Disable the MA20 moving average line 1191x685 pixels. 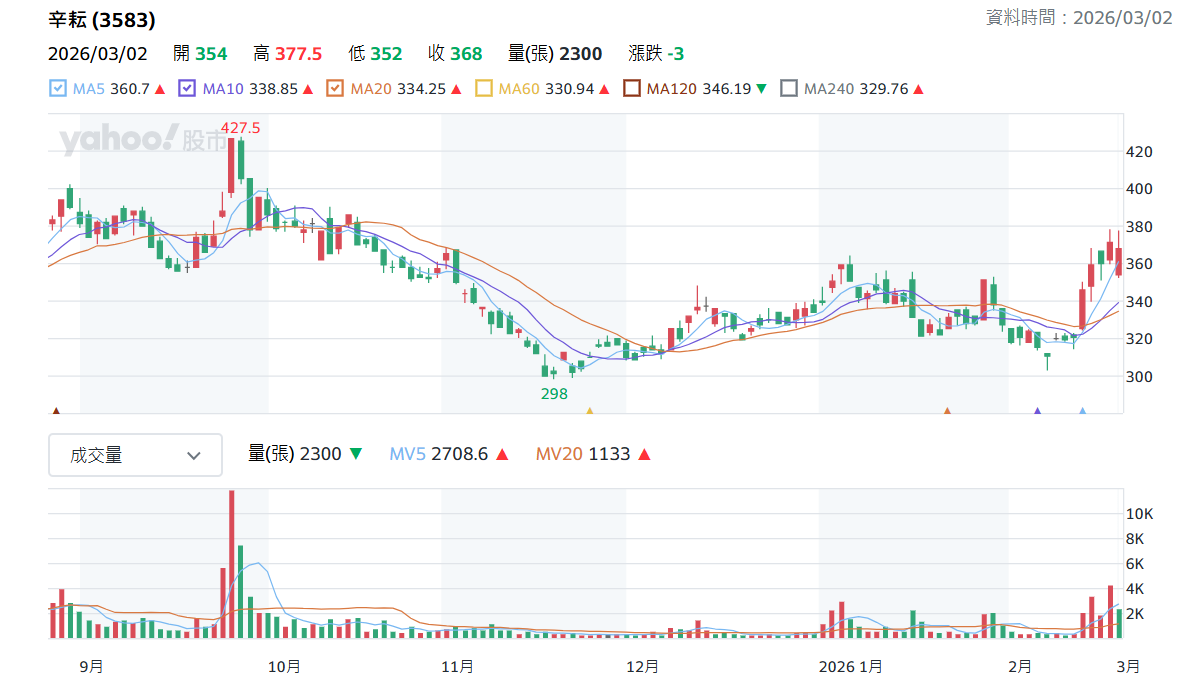coord(335,89)
